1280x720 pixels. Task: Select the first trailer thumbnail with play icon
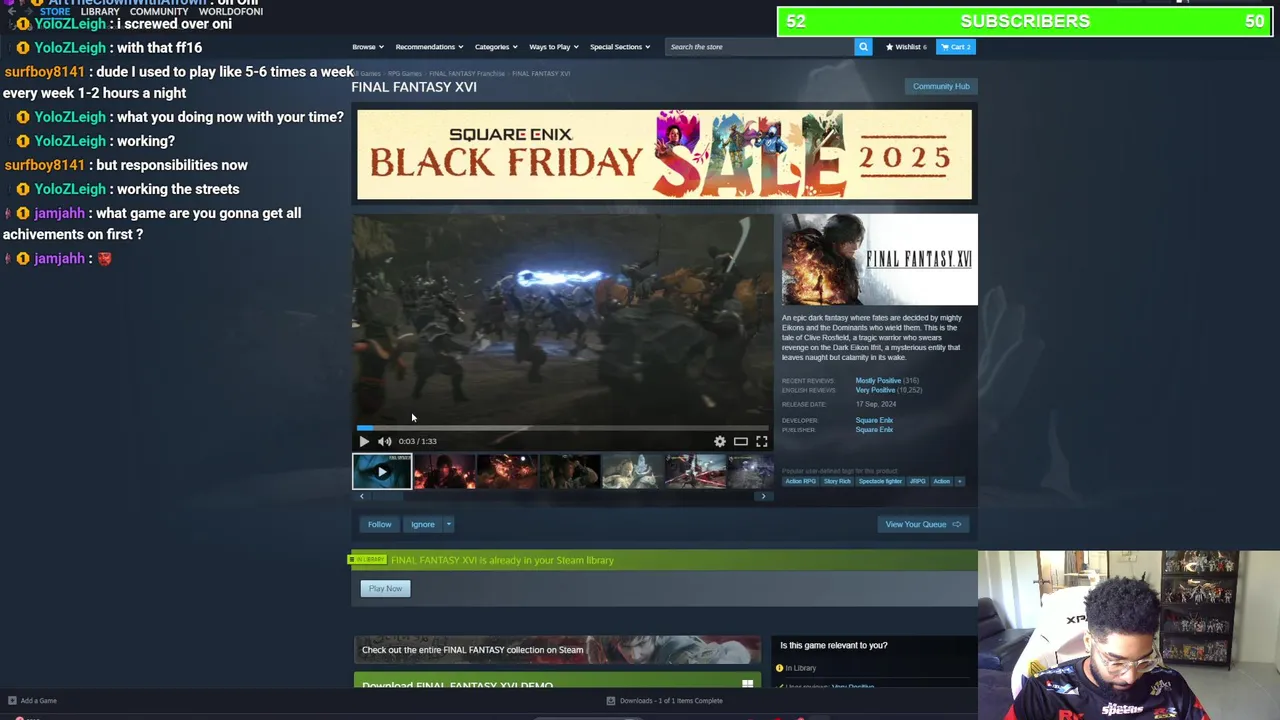(382, 471)
